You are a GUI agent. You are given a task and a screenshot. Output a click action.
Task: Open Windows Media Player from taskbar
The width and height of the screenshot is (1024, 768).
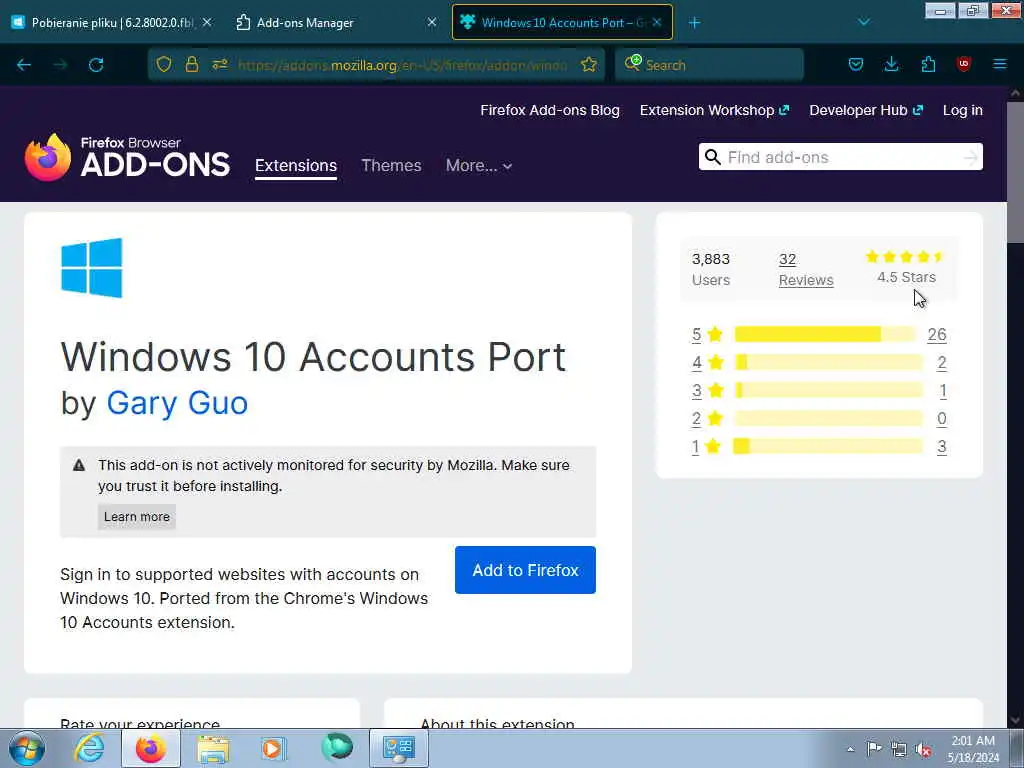pyautogui.click(x=273, y=748)
